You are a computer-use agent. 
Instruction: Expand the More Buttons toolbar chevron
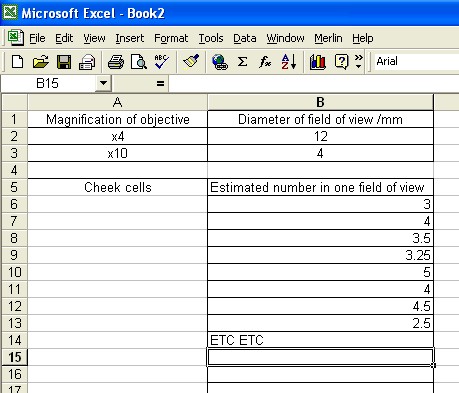(x=359, y=62)
